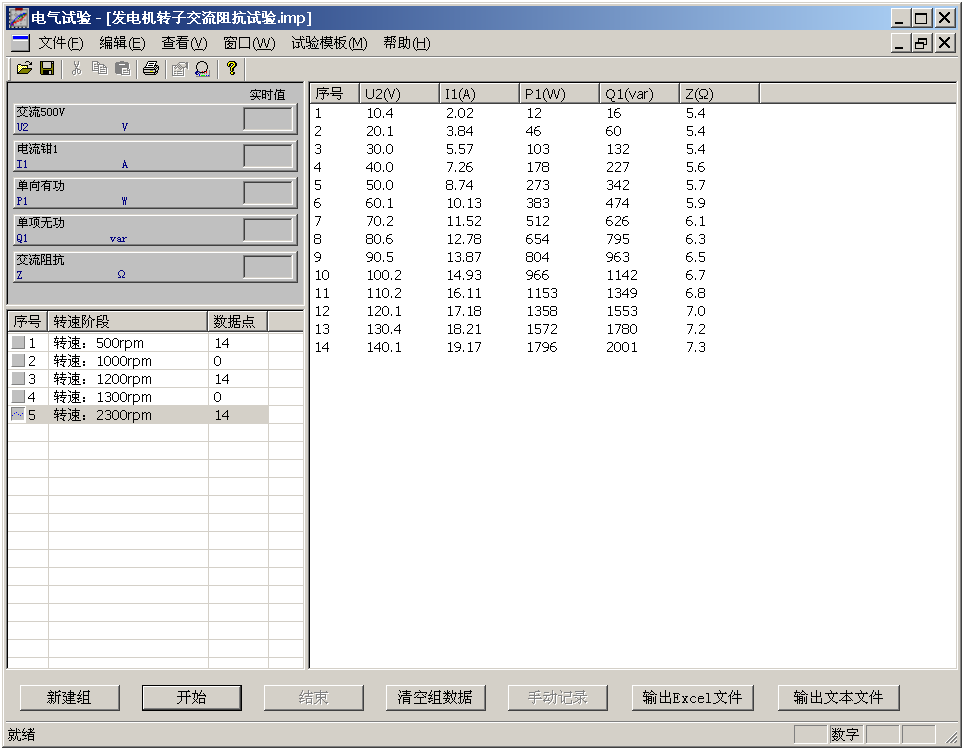Click the scissors Cut icon
Screen dimensions: 964x750
[76, 68]
